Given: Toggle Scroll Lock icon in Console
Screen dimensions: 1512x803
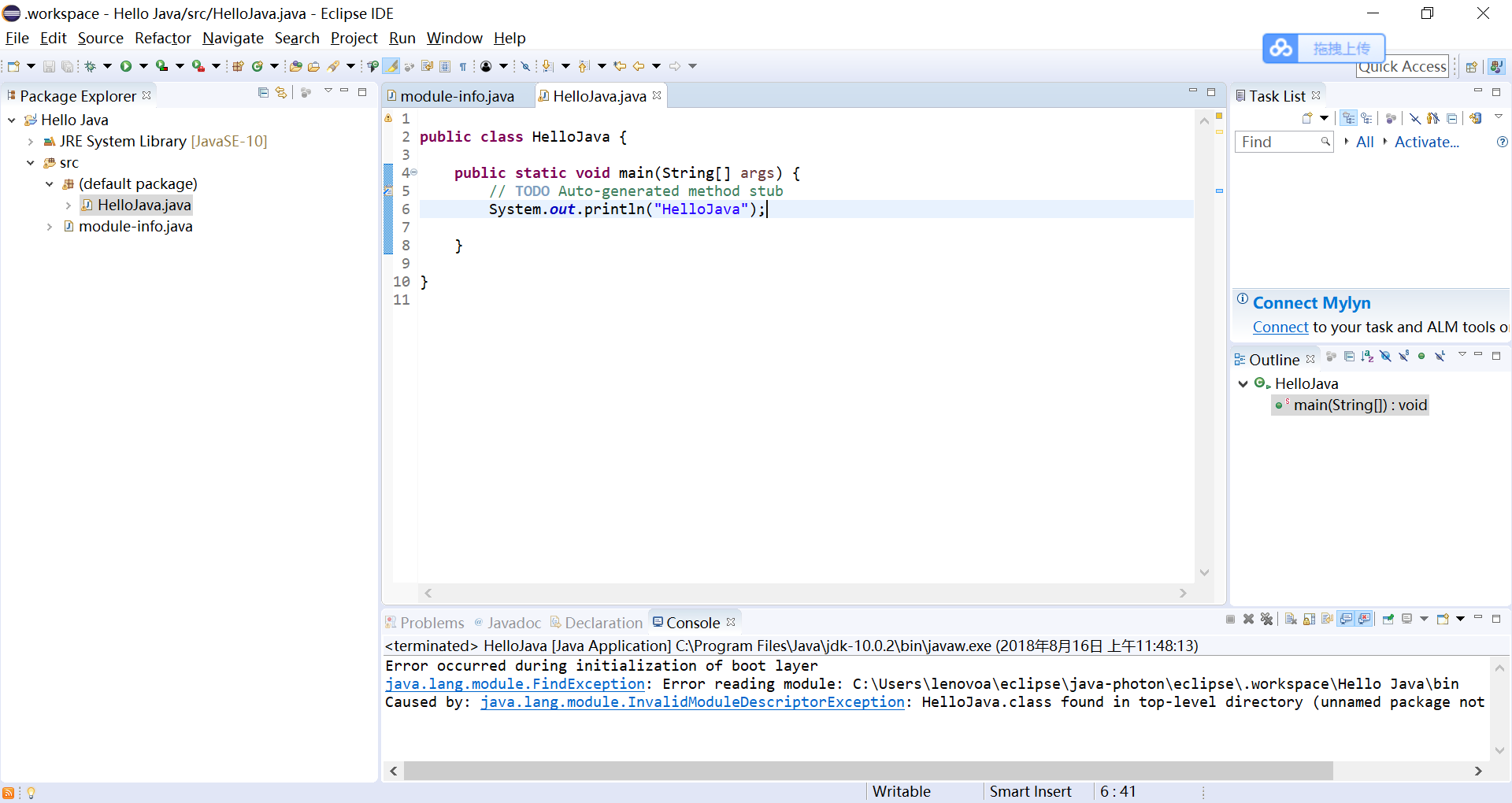Looking at the screenshot, I should tap(1309, 619).
